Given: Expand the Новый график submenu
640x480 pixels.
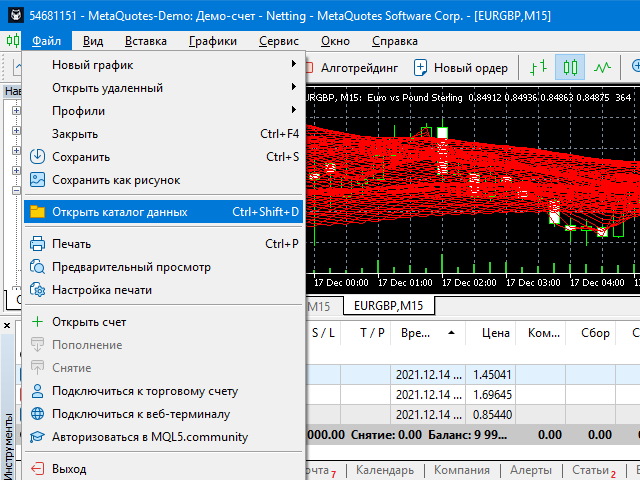Looking at the screenshot, I should [x=163, y=65].
